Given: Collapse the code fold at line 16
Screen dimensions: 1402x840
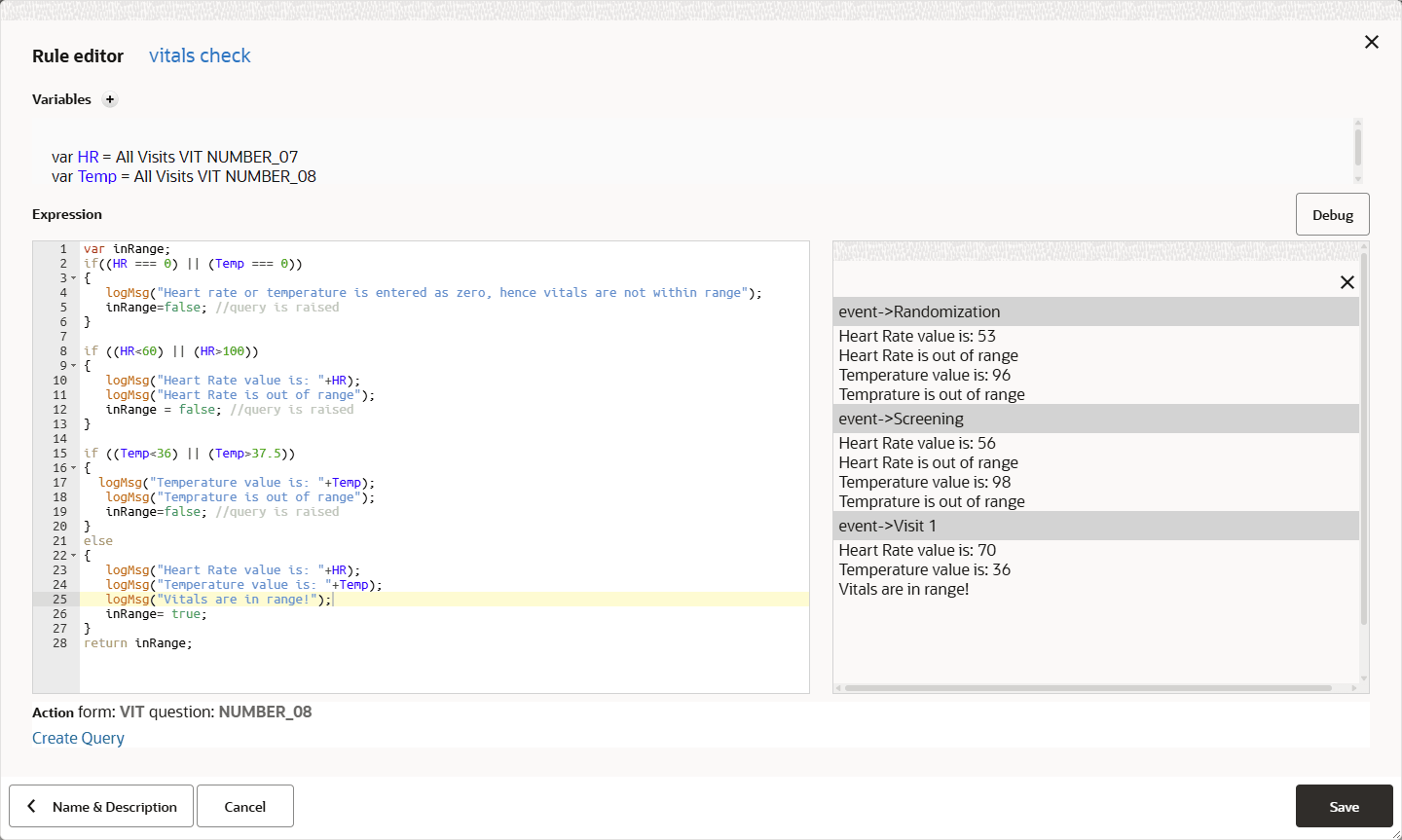Looking at the screenshot, I should [74, 468].
